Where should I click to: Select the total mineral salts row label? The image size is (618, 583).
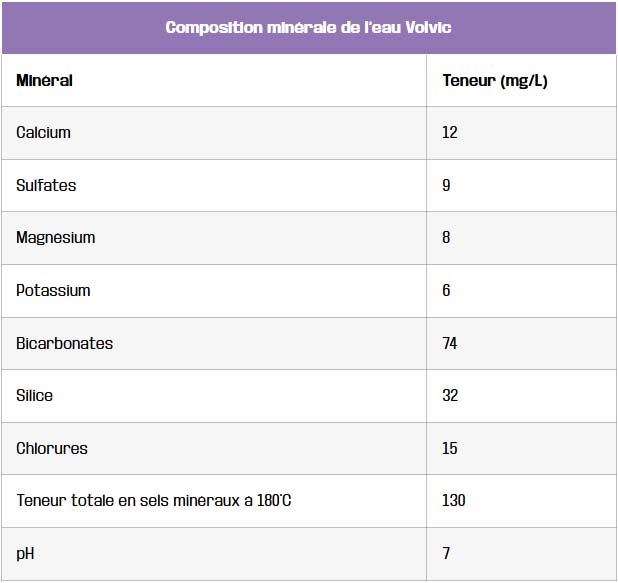154,501
